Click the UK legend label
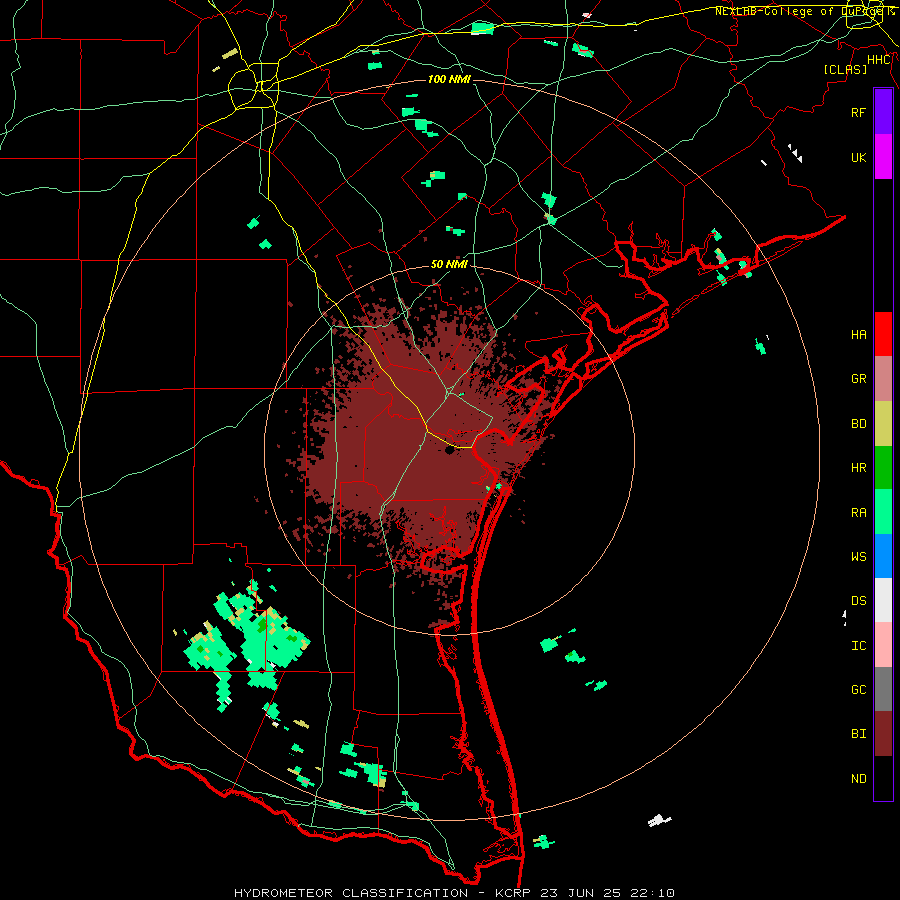Screen dimensions: 900x900 (859, 157)
